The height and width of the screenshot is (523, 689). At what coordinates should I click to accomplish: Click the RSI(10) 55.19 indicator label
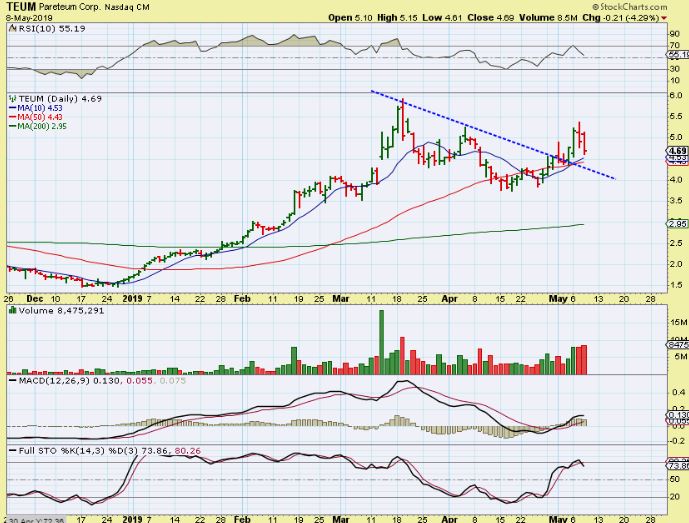click(x=51, y=29)
